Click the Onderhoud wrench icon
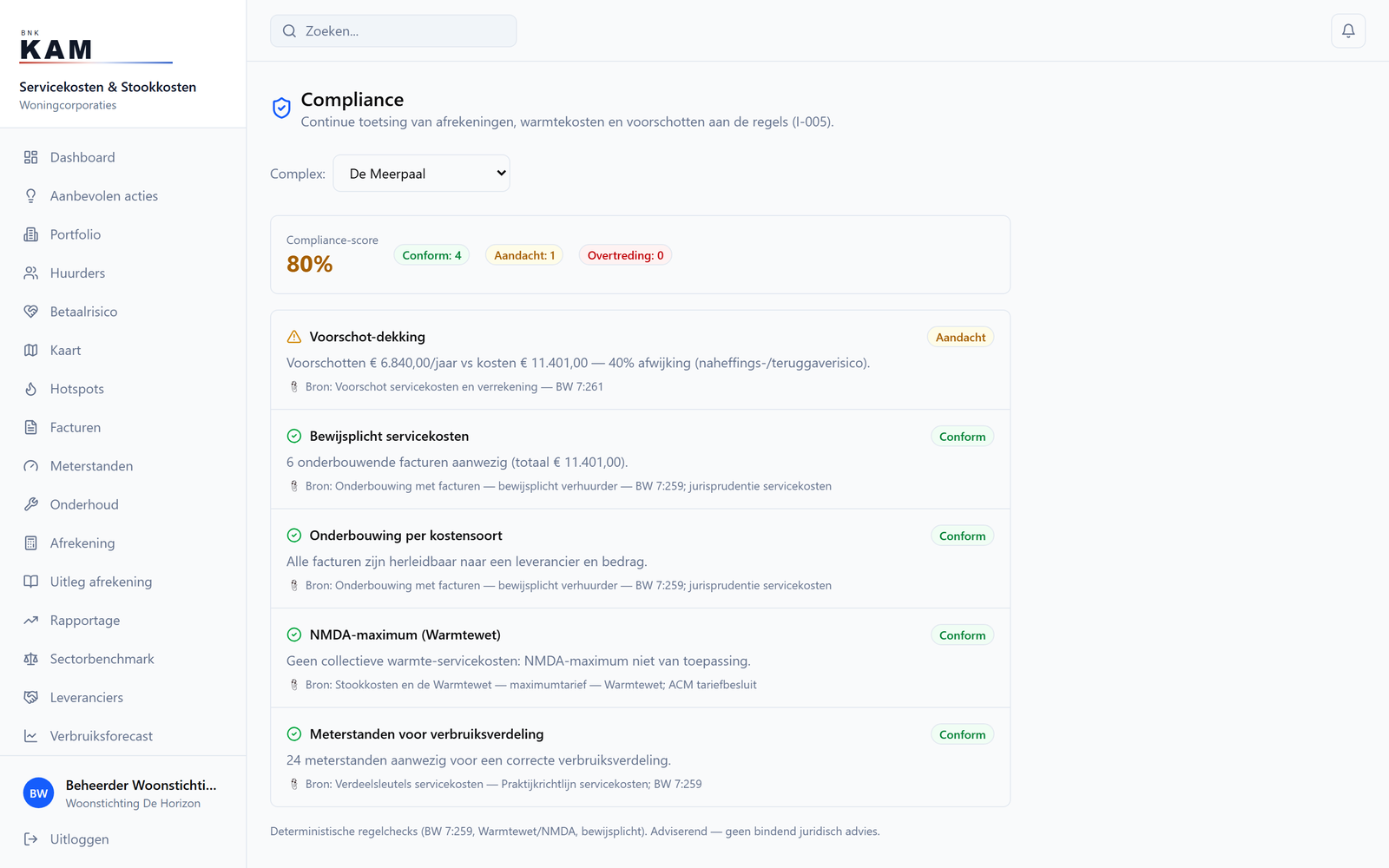1389x868 pixels. tap(31, 504)
